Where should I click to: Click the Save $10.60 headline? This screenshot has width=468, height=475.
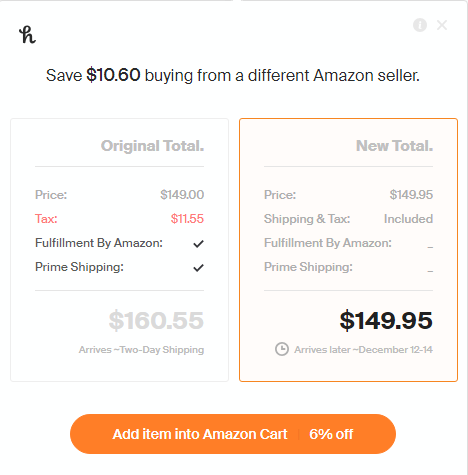coord(233,75)
